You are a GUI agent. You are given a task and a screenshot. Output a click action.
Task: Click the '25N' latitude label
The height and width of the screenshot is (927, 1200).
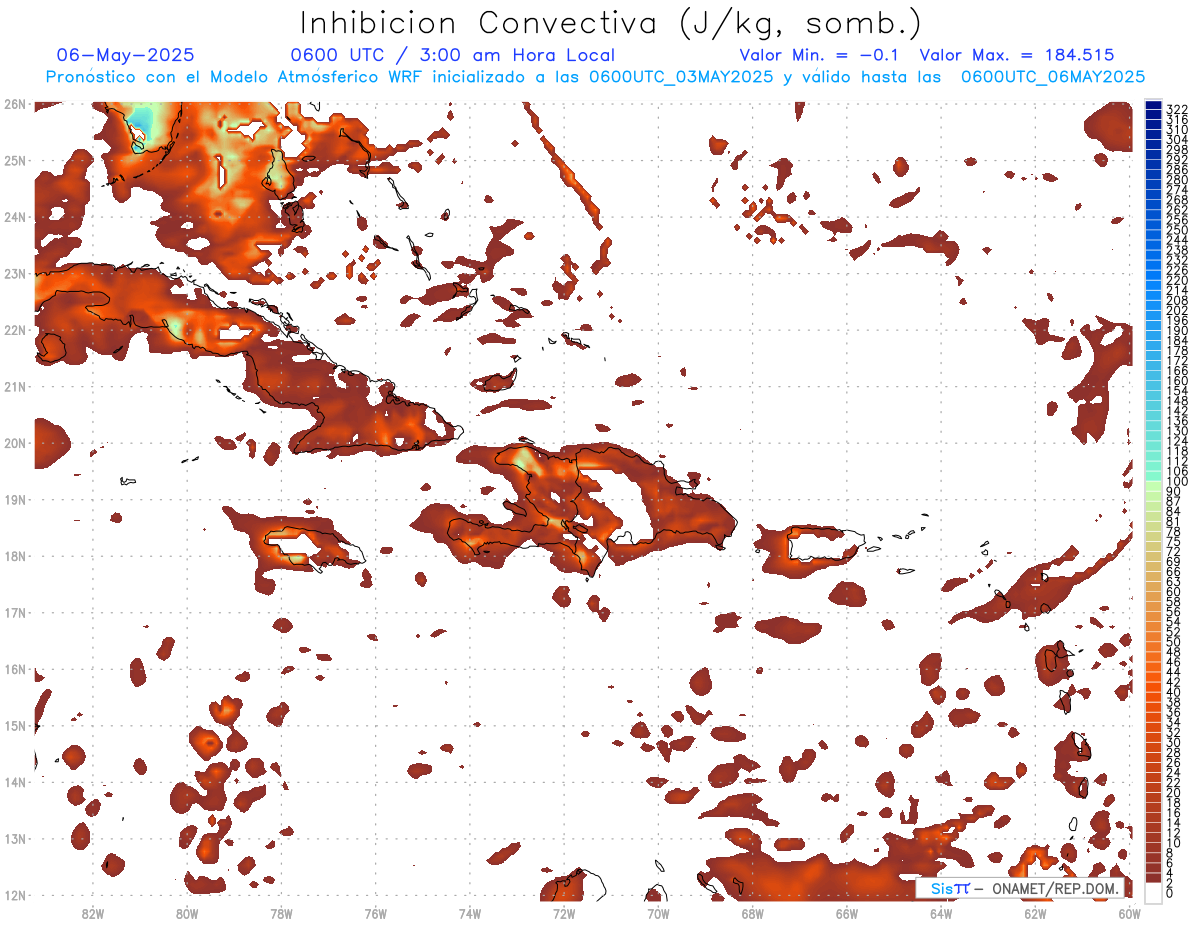(15, 160)
